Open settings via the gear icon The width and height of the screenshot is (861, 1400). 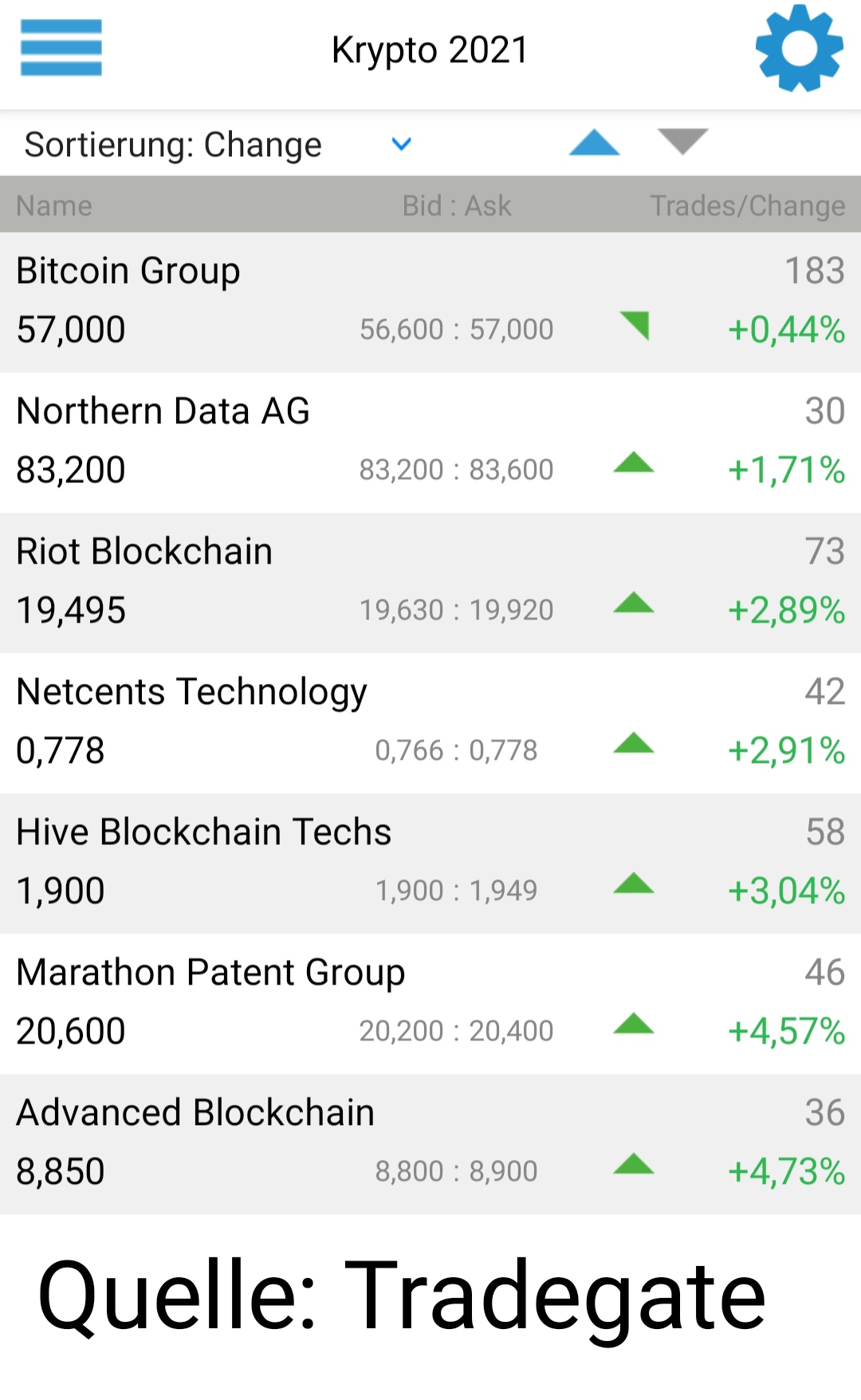(x=799, y=48)
